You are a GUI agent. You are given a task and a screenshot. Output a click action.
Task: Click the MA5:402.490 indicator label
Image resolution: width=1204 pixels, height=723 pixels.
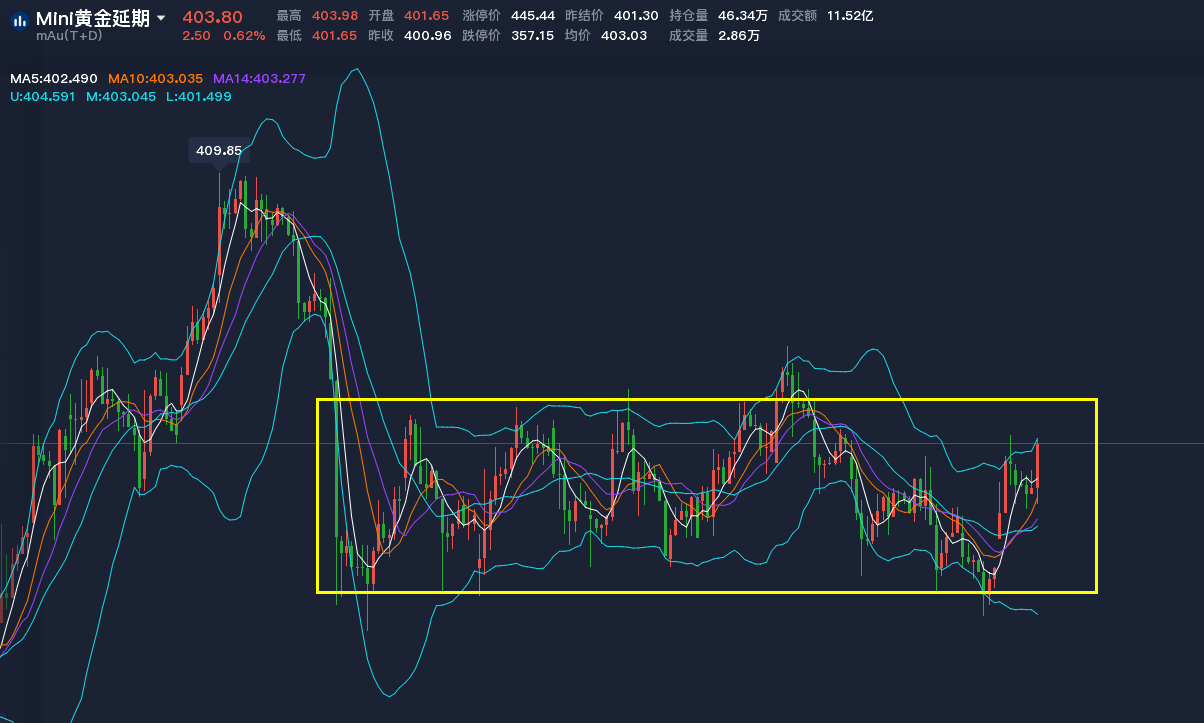pyautogui.click(x=54, y=78)
